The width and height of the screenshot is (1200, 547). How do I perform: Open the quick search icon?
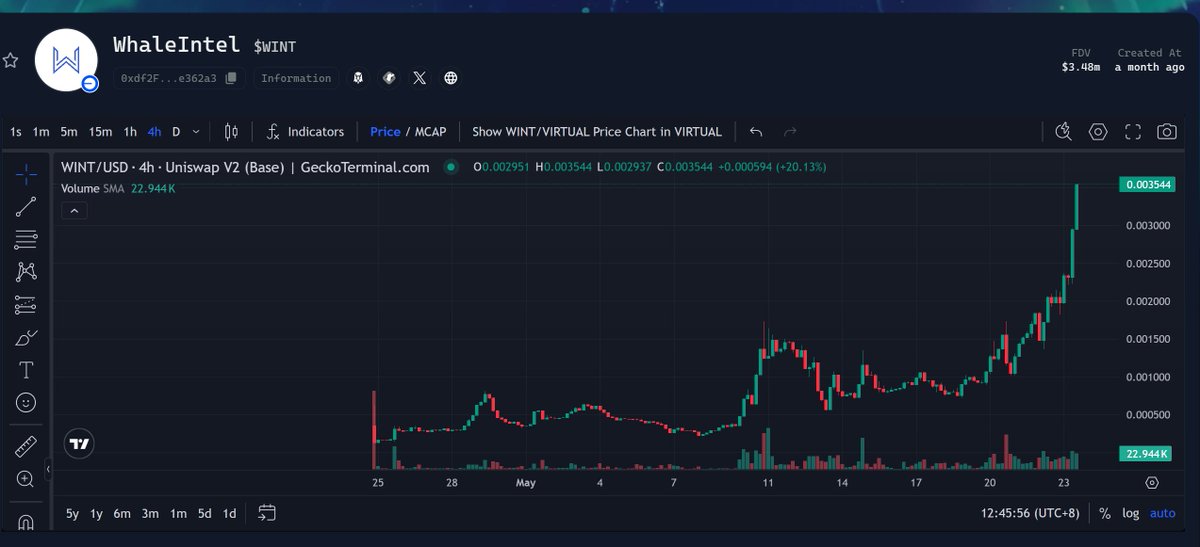click(1064, 132)
